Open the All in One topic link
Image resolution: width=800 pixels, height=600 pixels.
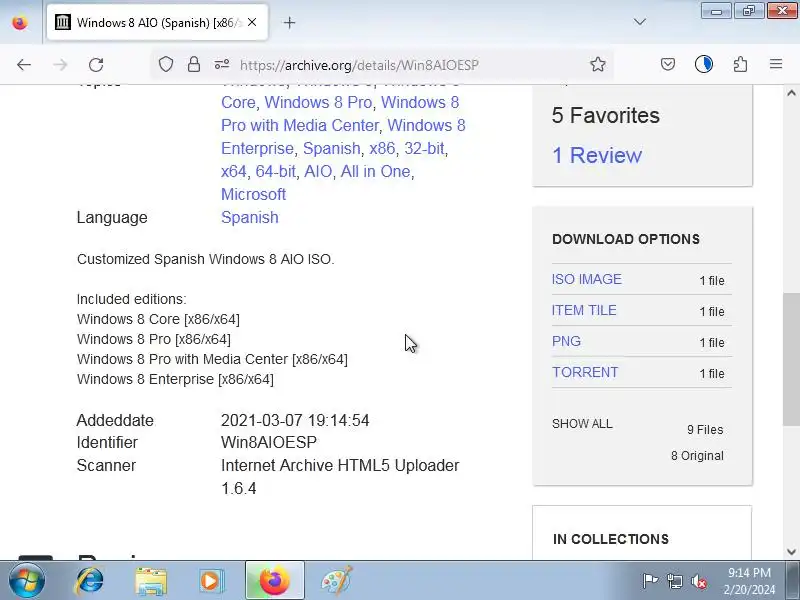point(376,171)
